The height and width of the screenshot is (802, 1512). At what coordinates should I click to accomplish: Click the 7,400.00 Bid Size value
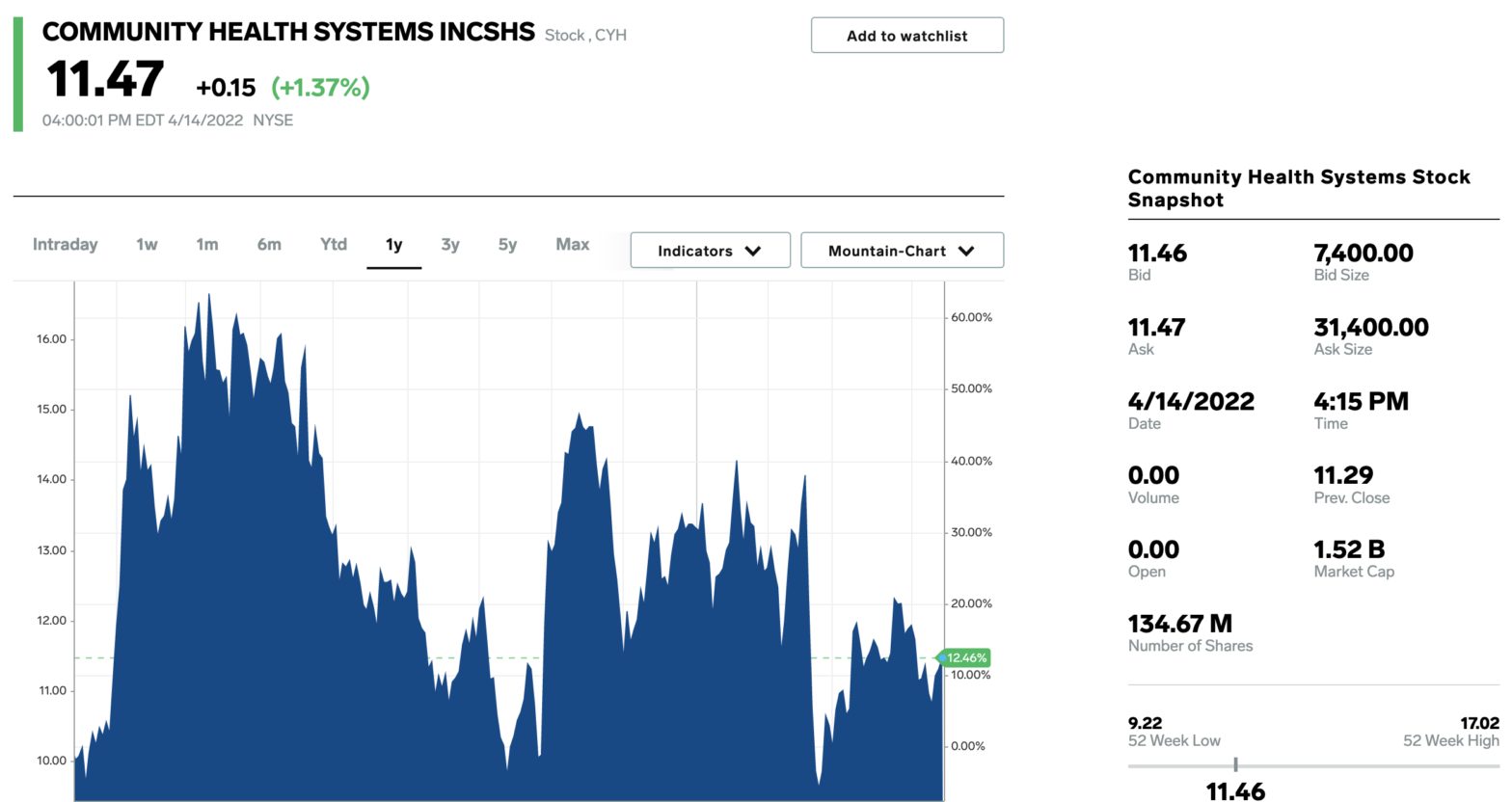[x=1363, y=254]
